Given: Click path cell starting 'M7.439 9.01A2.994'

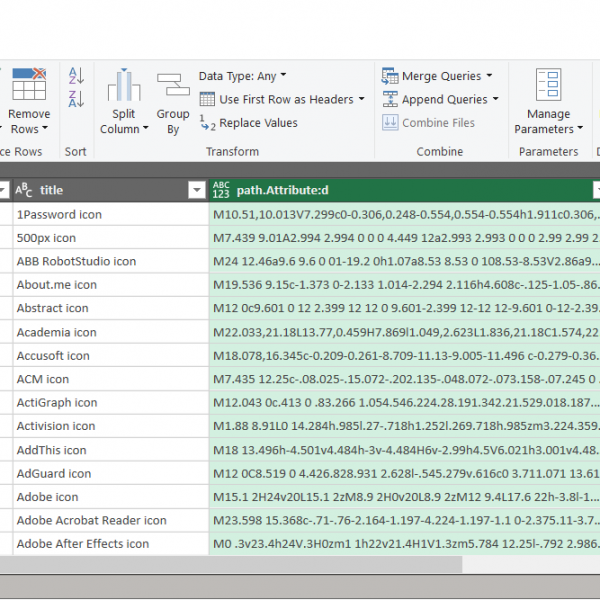Looking at the screenshot, I should [405, 238].
